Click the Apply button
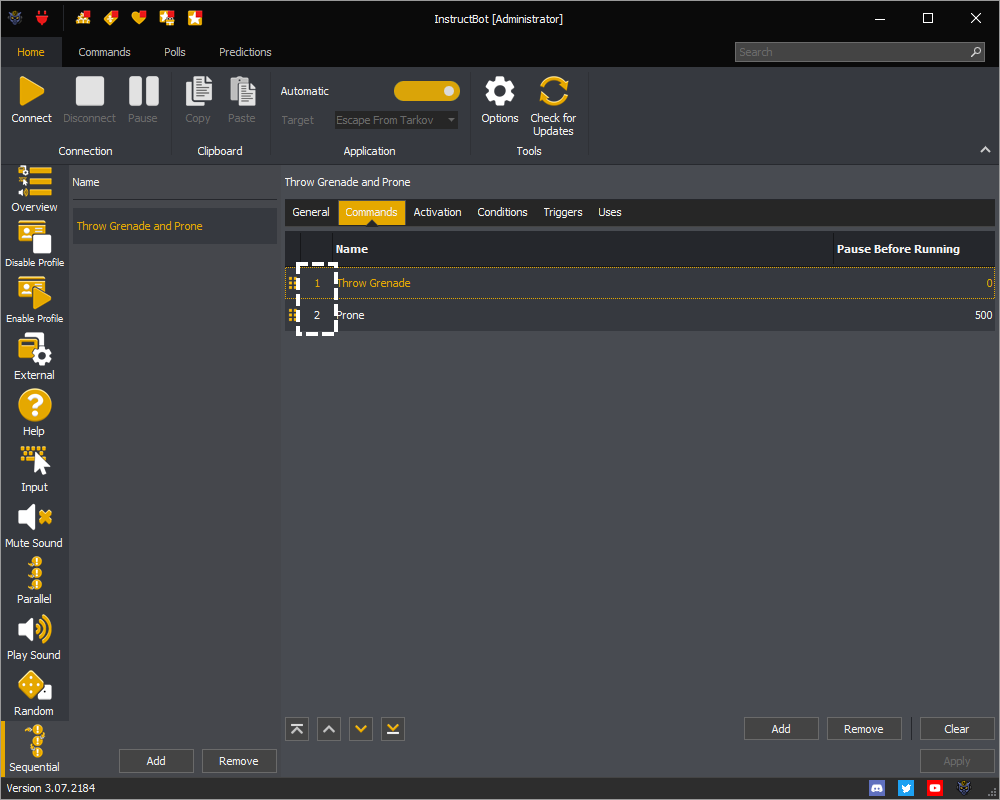 pos(957,761)
